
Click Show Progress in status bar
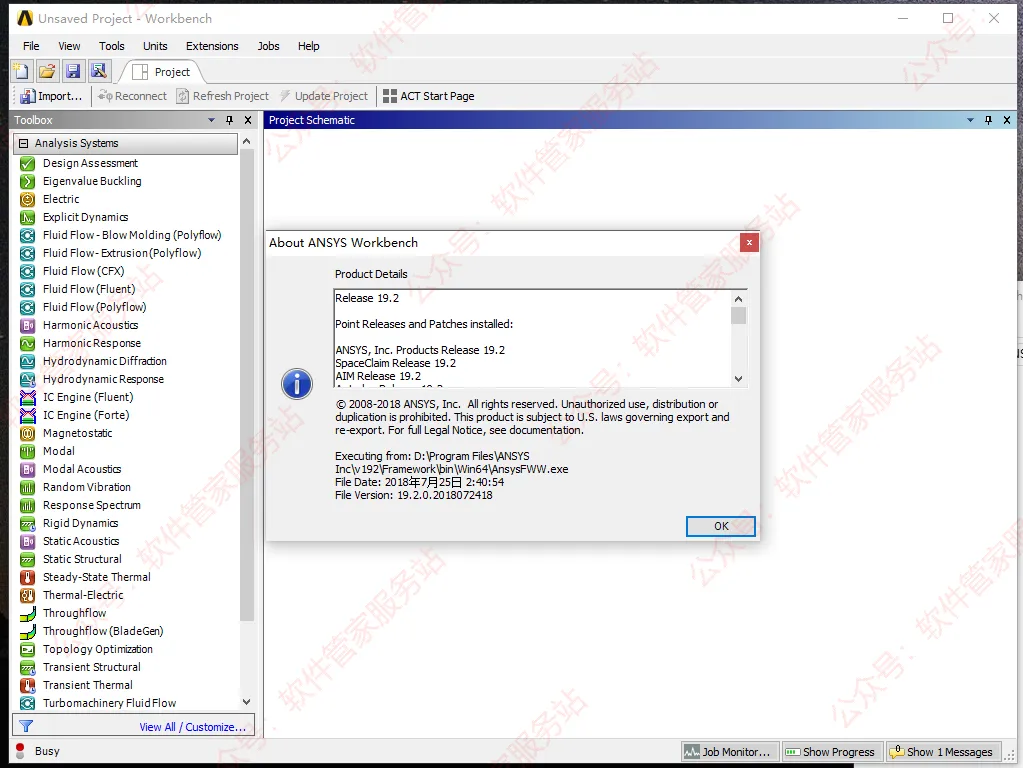click(x=831, y=752)
